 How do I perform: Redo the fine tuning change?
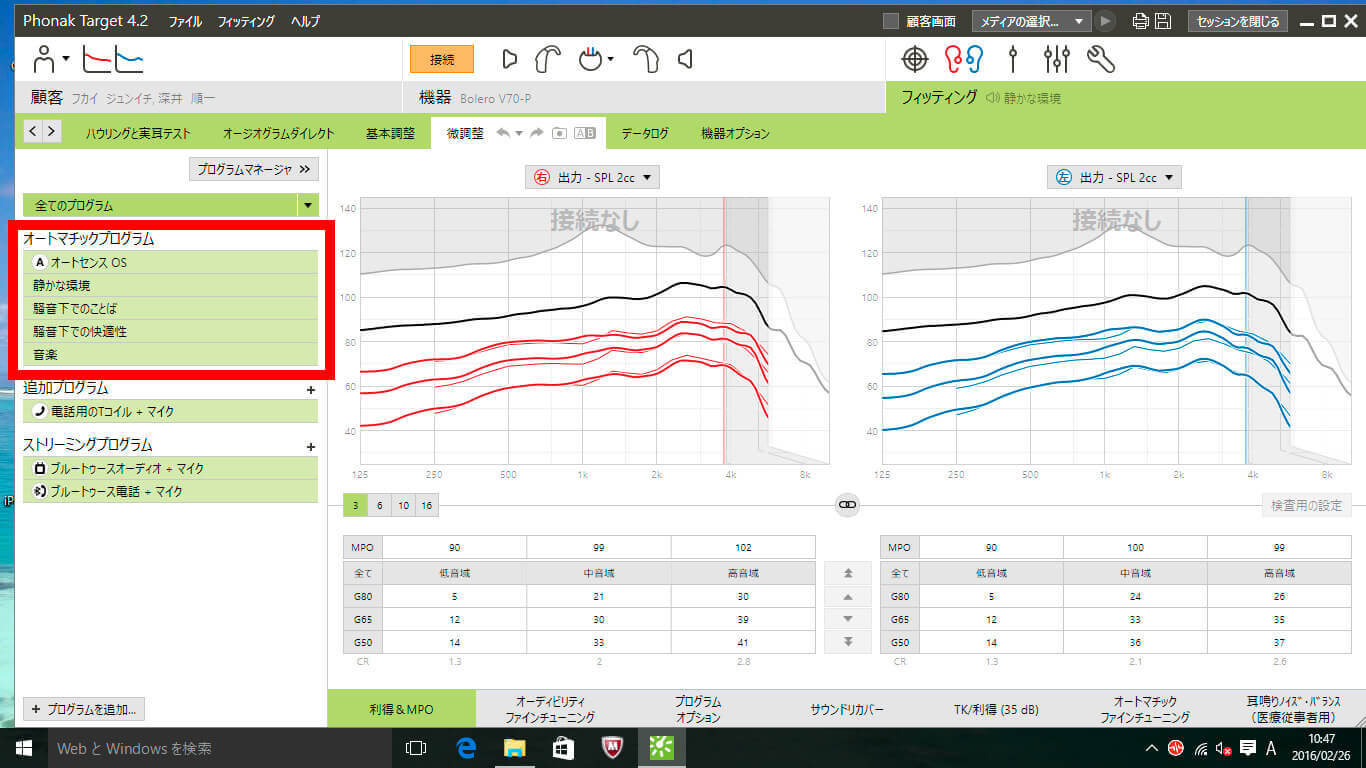click(536, 133)
